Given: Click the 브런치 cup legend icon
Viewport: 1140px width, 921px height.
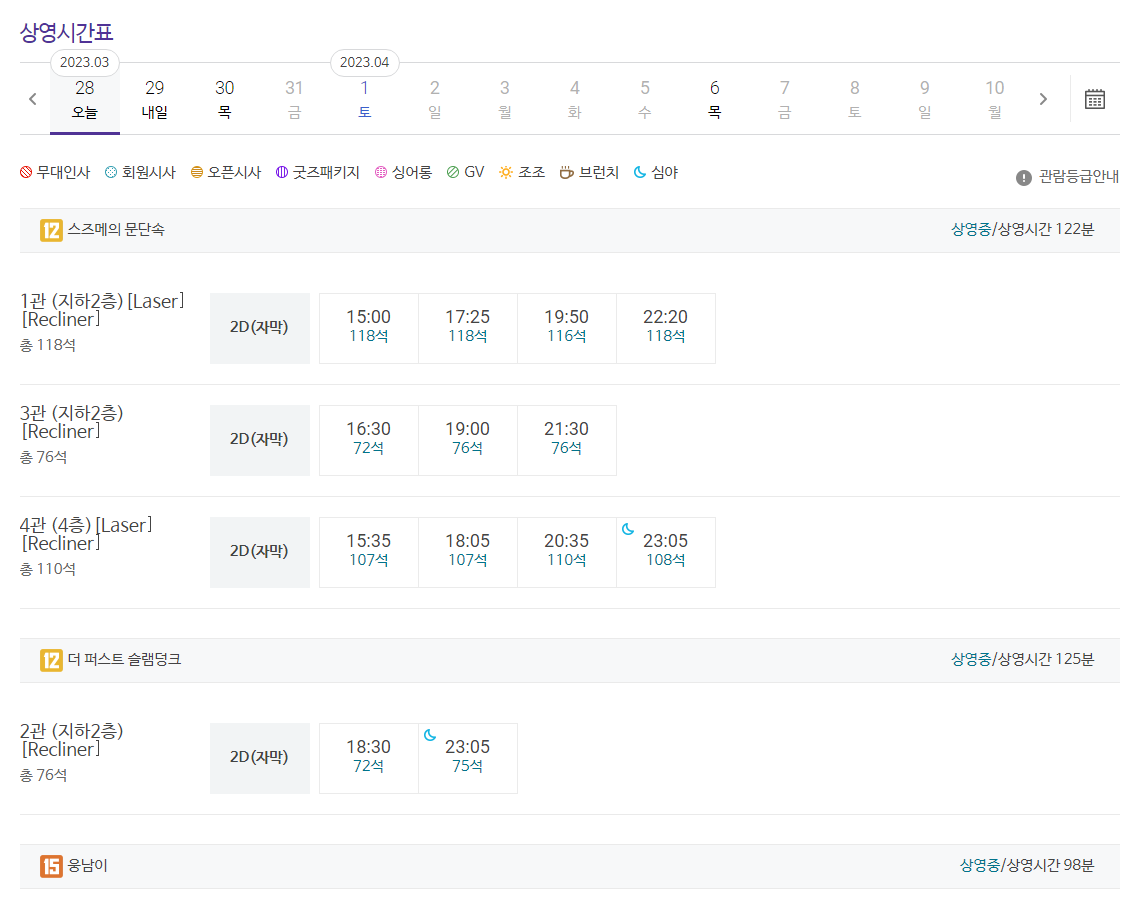Looking at the screenshot, I should [567, 172].
